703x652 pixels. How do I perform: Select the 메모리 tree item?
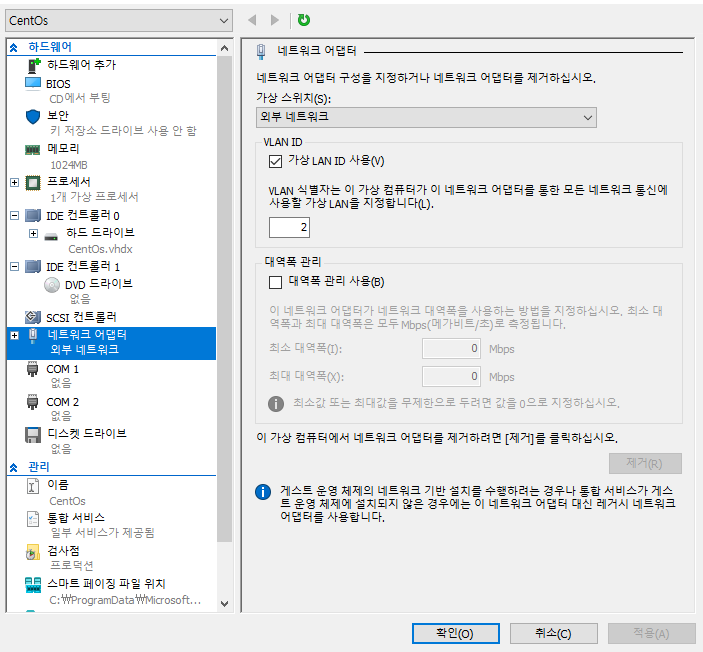63,148
